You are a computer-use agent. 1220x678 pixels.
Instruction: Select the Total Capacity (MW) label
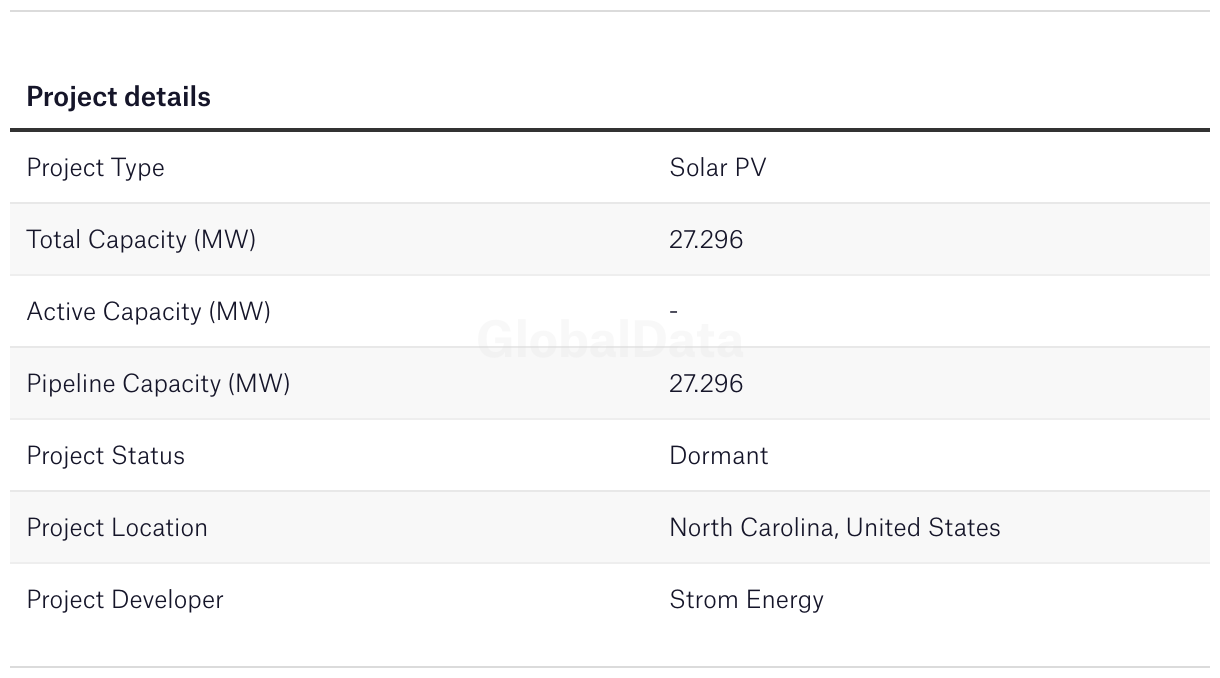[141, 240]
